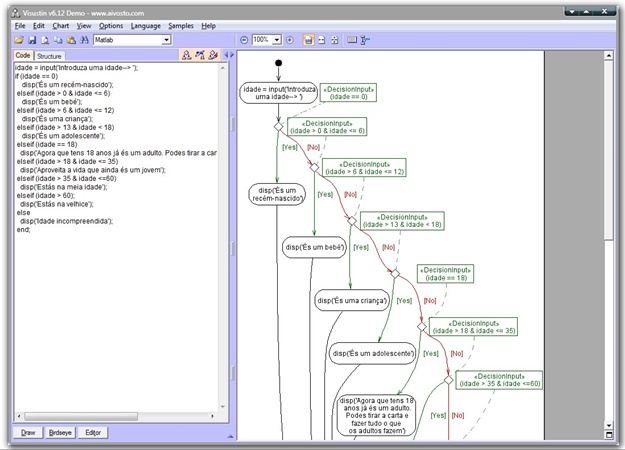Switch to the Structure tab

[x=49, y=56]
